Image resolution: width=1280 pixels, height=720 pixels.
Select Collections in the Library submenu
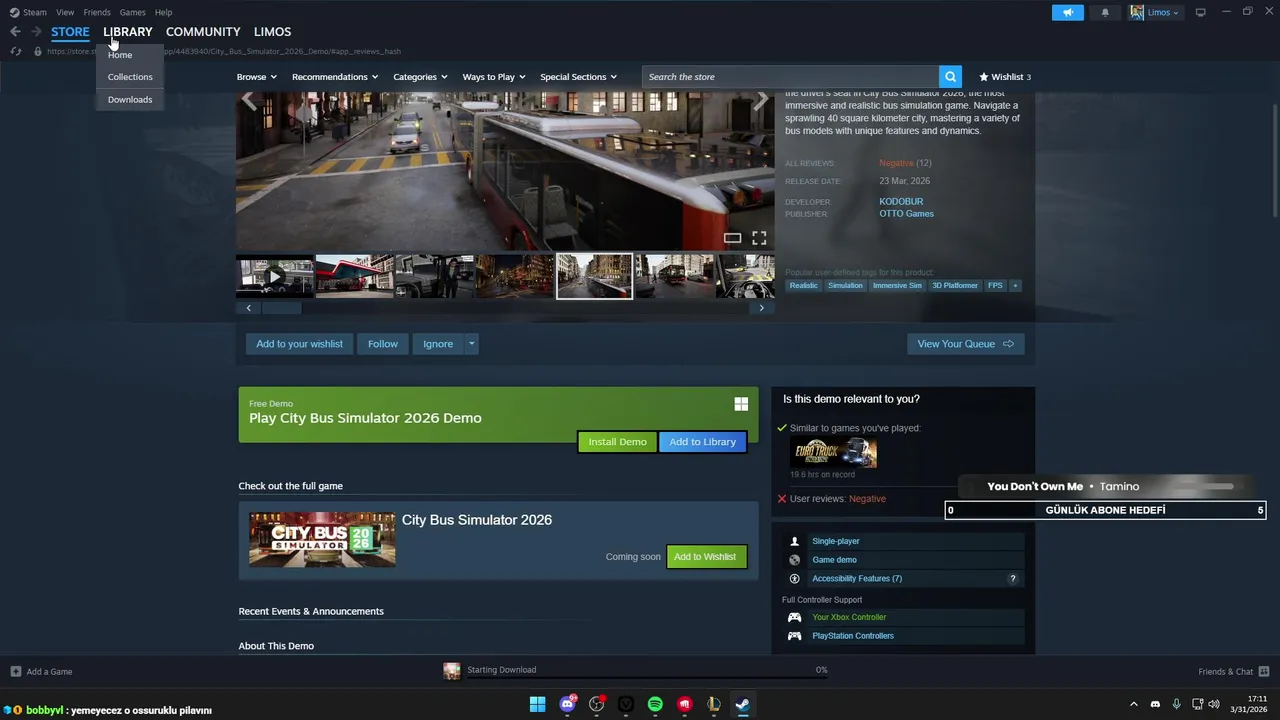[x=130, y=77]
